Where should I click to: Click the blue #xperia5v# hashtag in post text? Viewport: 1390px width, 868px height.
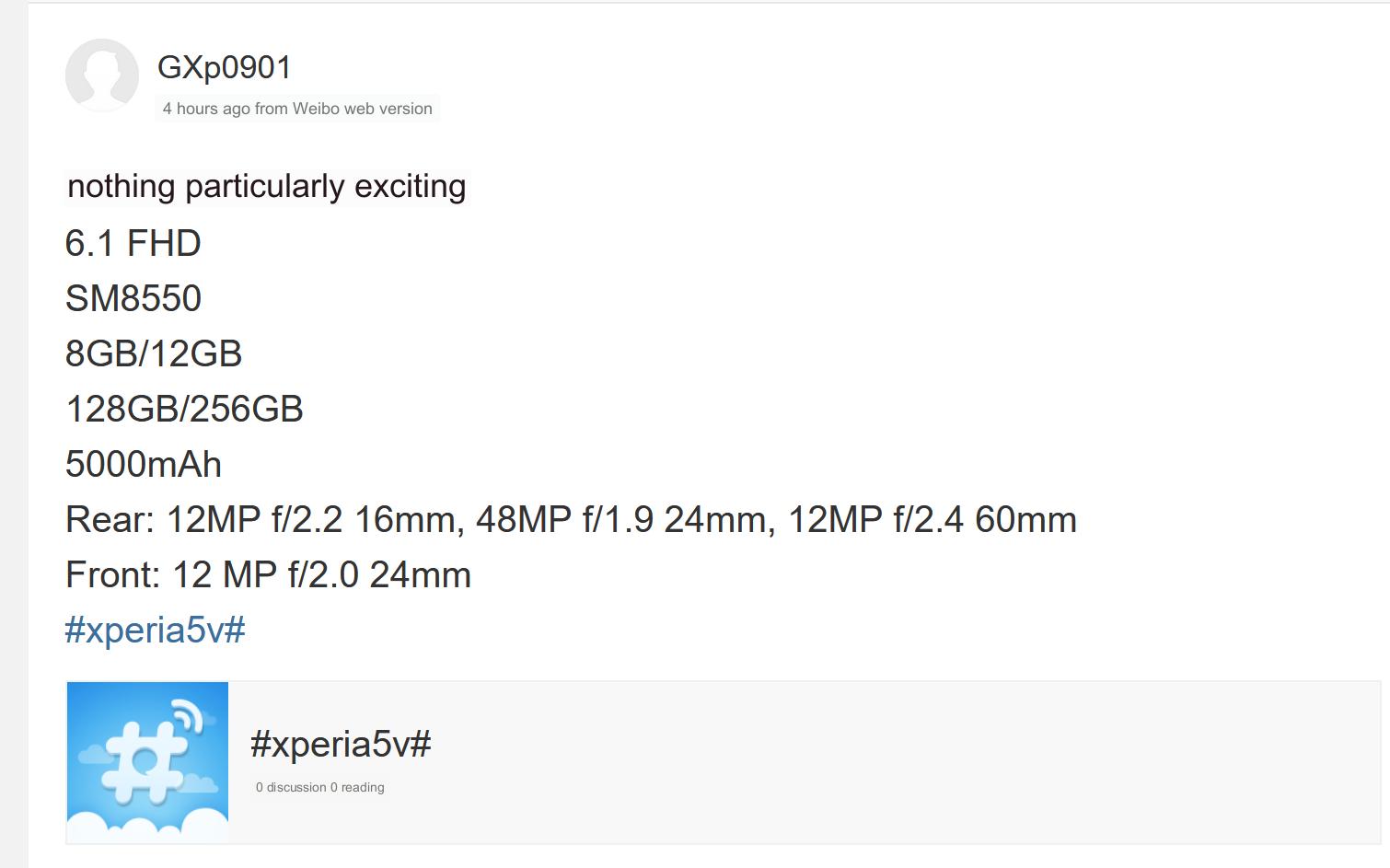pyautogui.click(x=155, y=631)
